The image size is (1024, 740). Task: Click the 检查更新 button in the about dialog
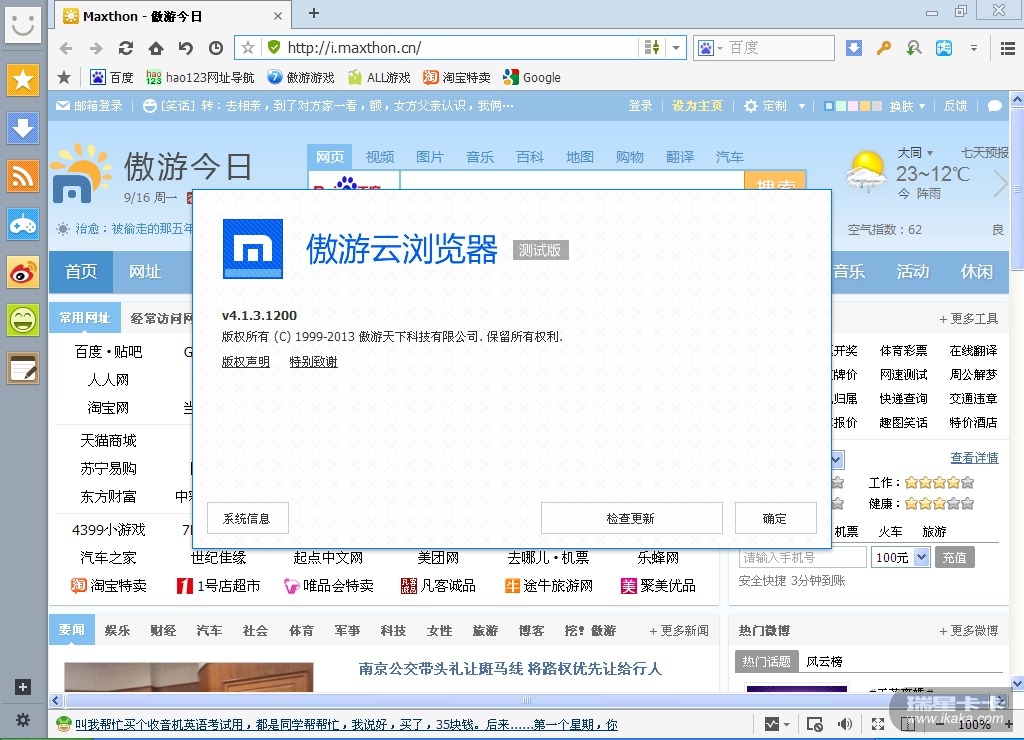pyautogui.click(x=631, y=518)
